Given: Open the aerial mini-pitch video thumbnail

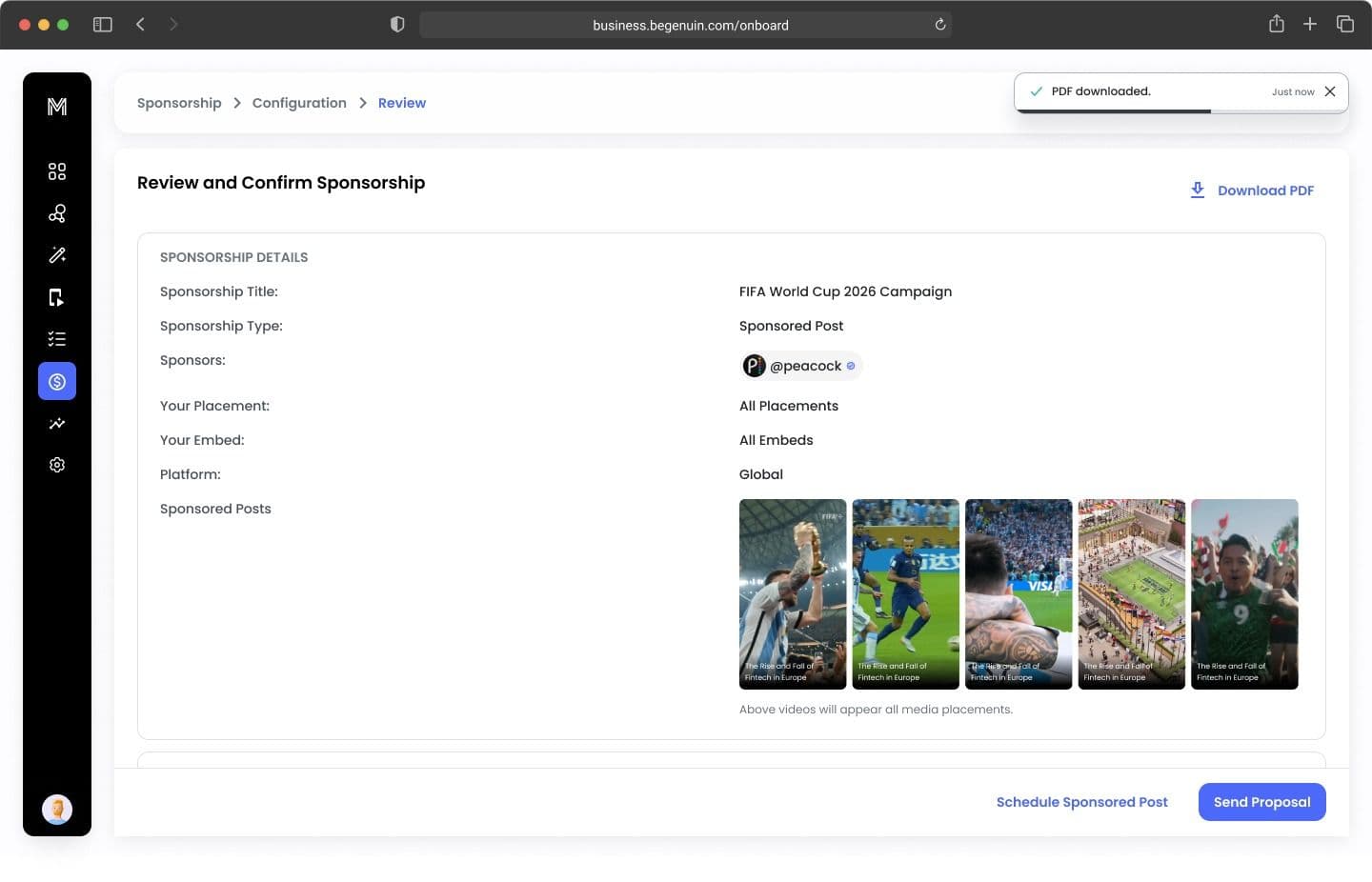Looking at the screenshot, I should coord(1132,594).
